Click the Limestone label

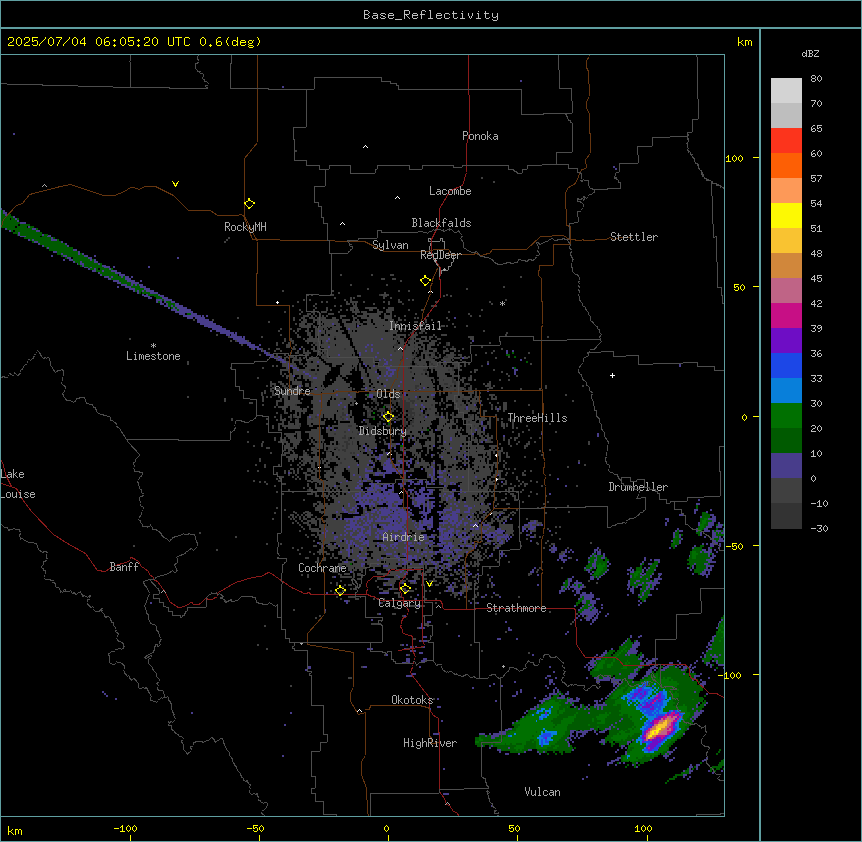(153, 356)
